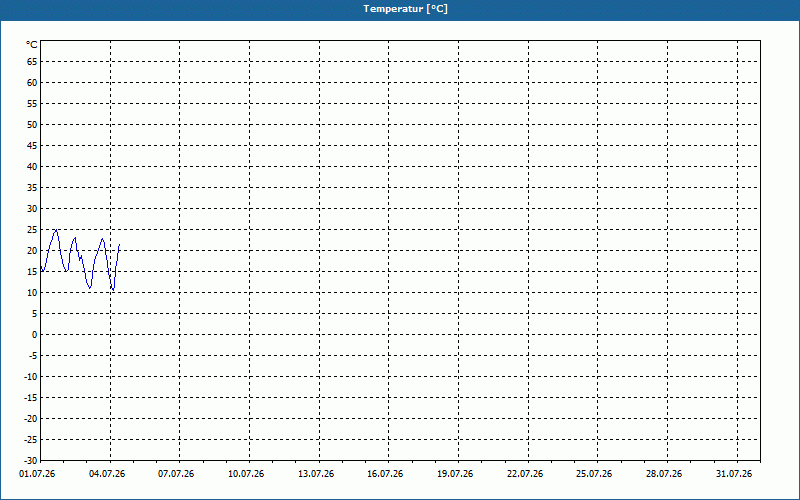
Task: Click the 65 value on the y-axis
Action: tap(32, 62)
